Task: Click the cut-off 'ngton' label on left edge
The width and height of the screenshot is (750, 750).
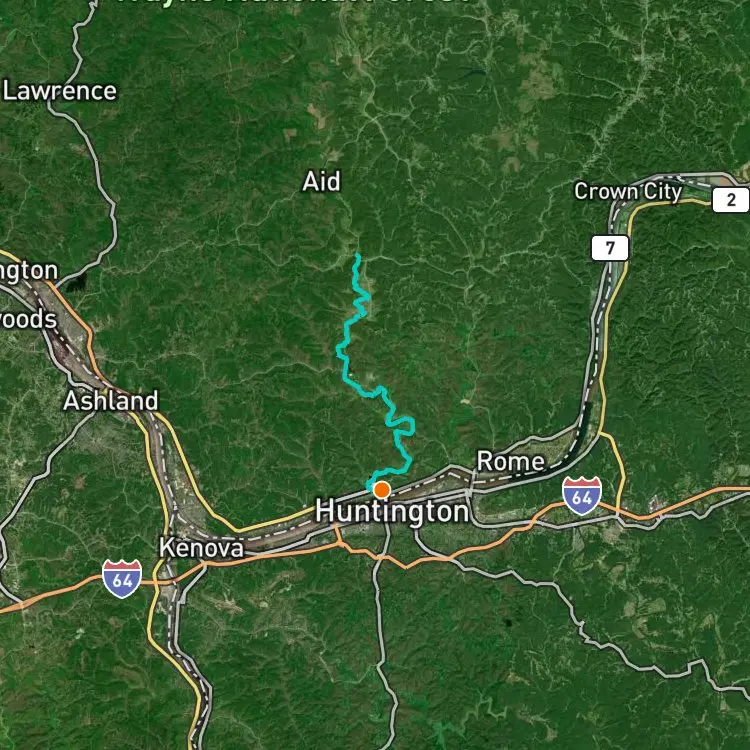Action: (x=29, y=272)
